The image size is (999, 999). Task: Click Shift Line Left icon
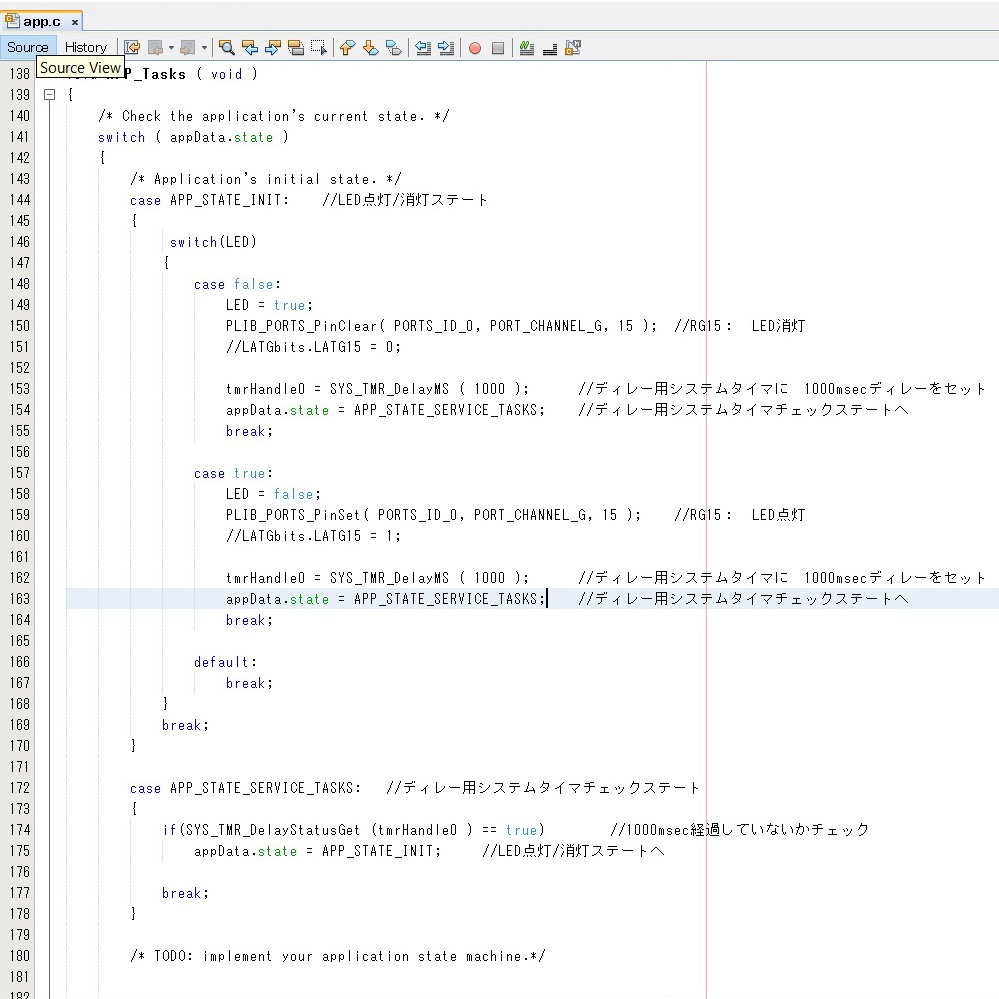click(422, 48)
